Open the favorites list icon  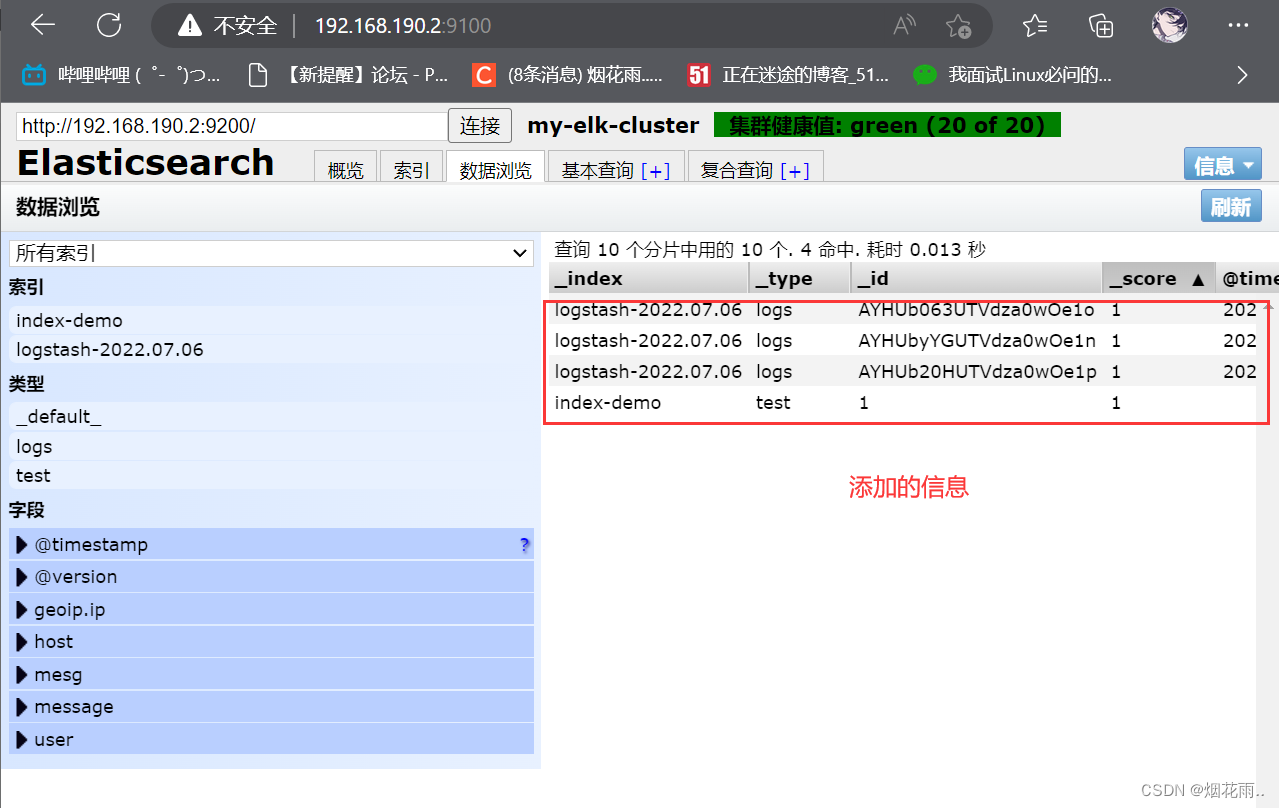[x=1035, y=26]
